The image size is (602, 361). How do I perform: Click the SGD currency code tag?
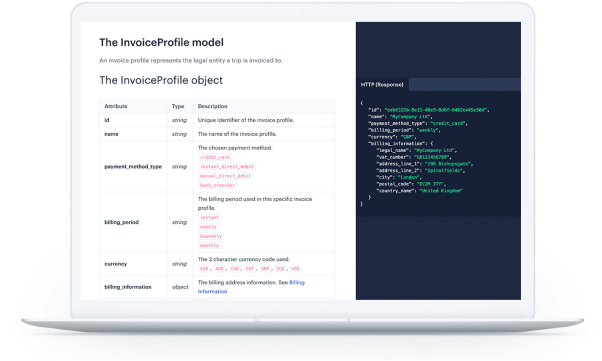[x=280, y=268]
